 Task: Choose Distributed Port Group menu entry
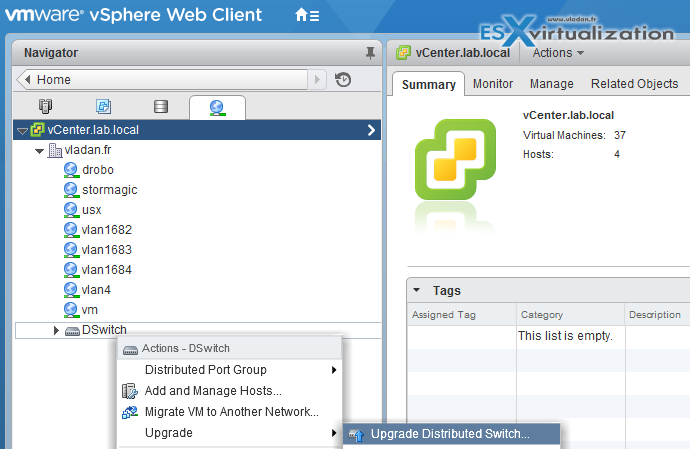point(230,370)
